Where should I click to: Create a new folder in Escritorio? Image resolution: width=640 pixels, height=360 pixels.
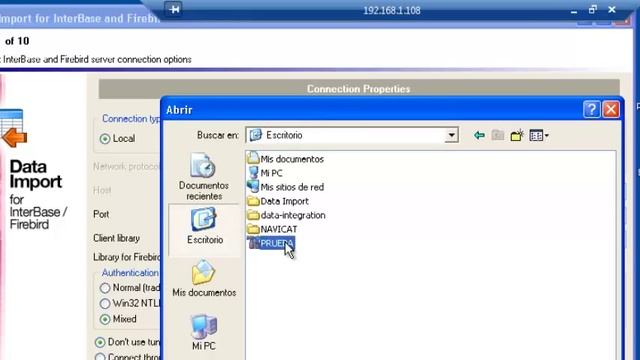(x=517, y=135)
